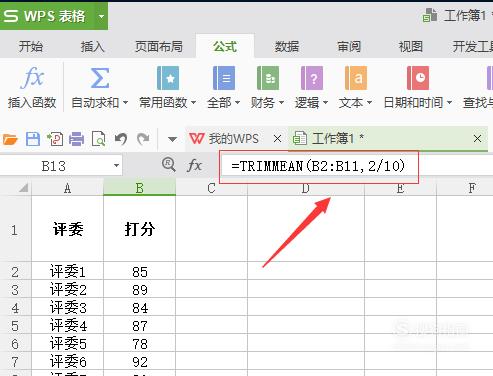Switch to the 开始 ribbon tab
This screenshot has height=376, width=493.
(31, 46)
